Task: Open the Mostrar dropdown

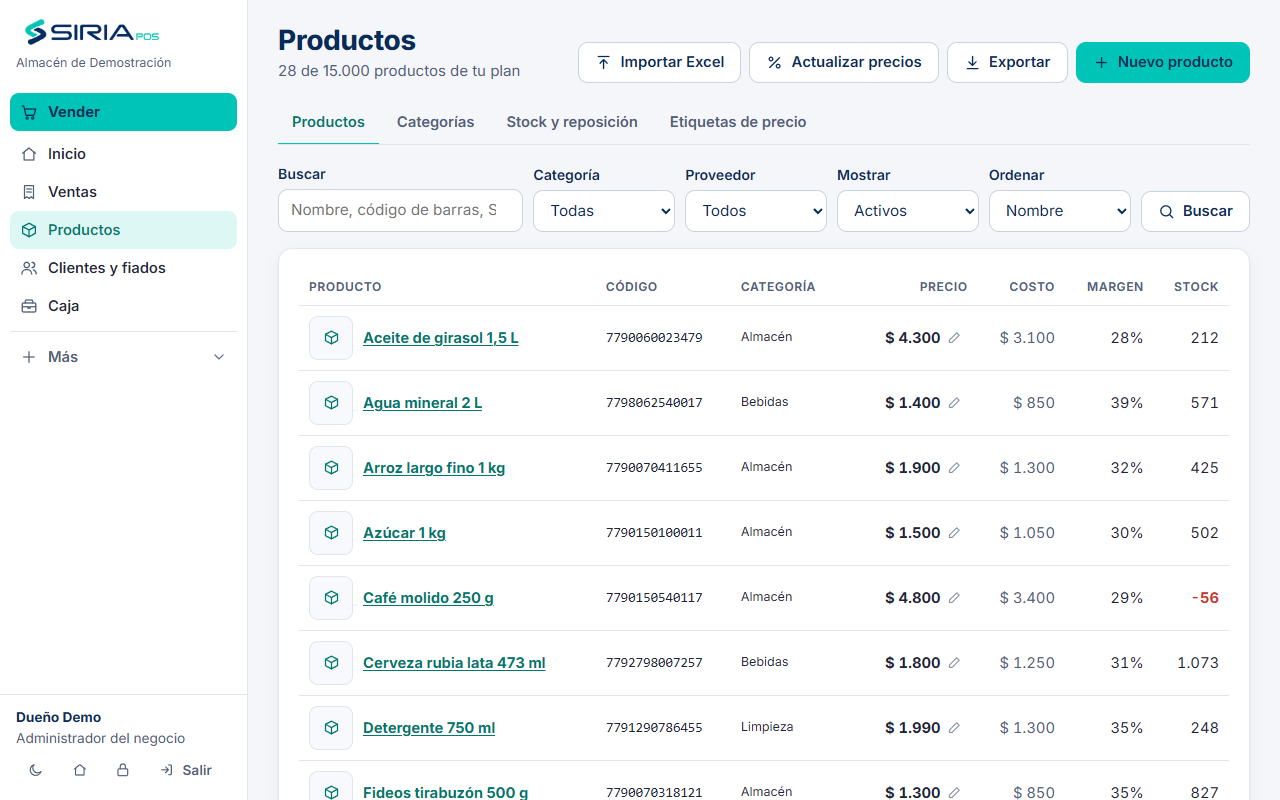Action: [908, 211]
